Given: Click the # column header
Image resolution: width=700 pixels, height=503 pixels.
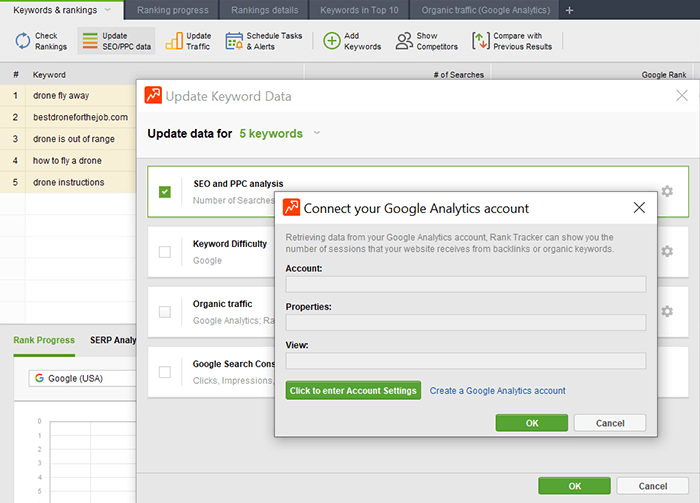Looking at the screenshot, I should pyautogui.click(x=16, y=75).
